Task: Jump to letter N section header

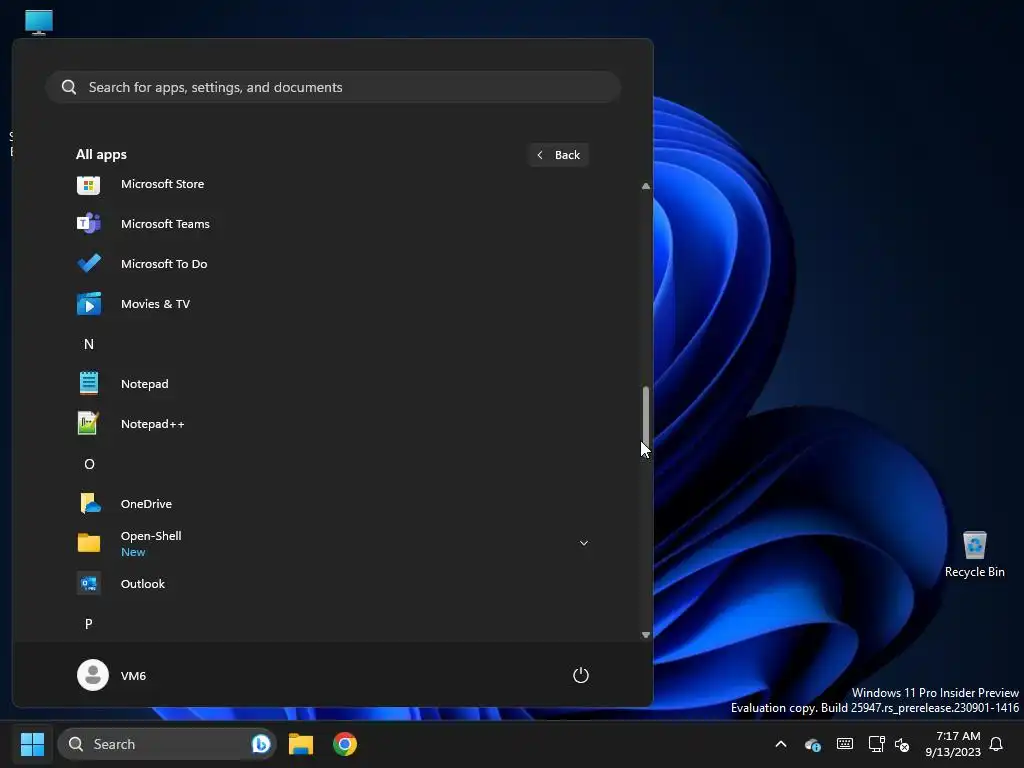Action: click(x=89, y=344)
